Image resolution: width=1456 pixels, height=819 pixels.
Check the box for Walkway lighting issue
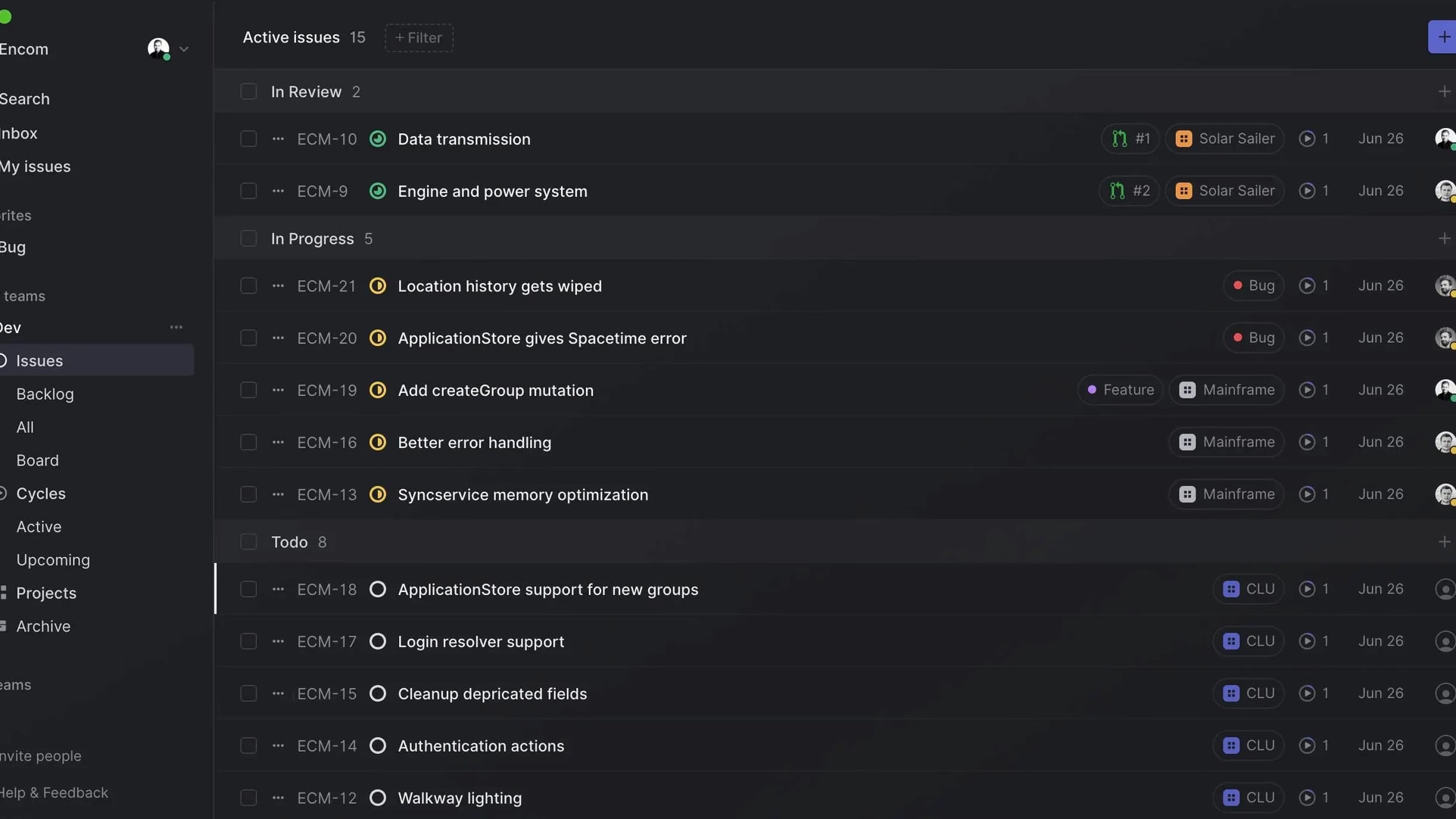248,798
